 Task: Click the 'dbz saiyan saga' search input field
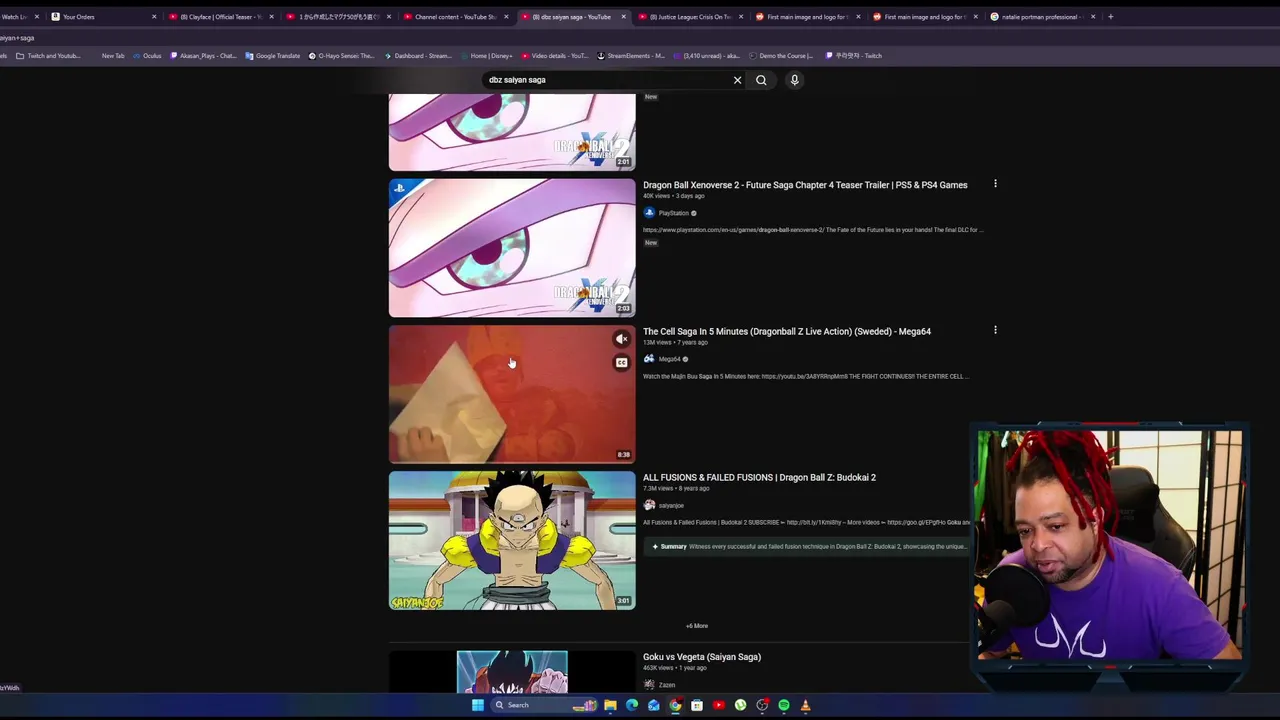607,80
